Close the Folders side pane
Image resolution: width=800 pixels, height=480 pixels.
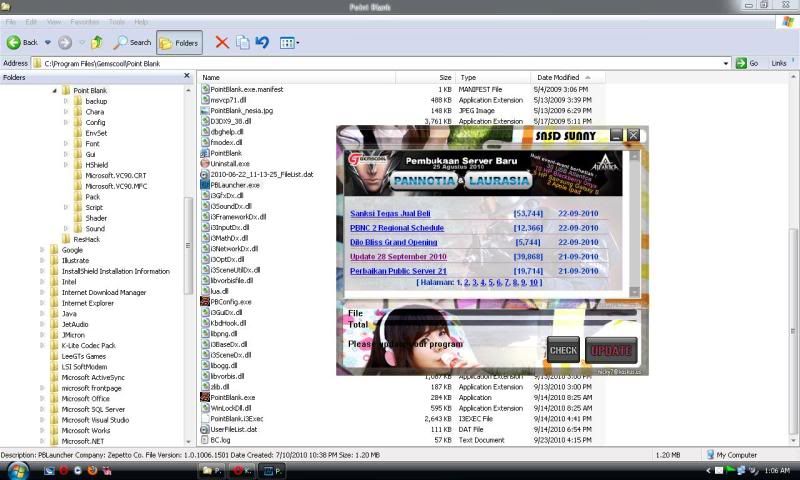point(187,76)
